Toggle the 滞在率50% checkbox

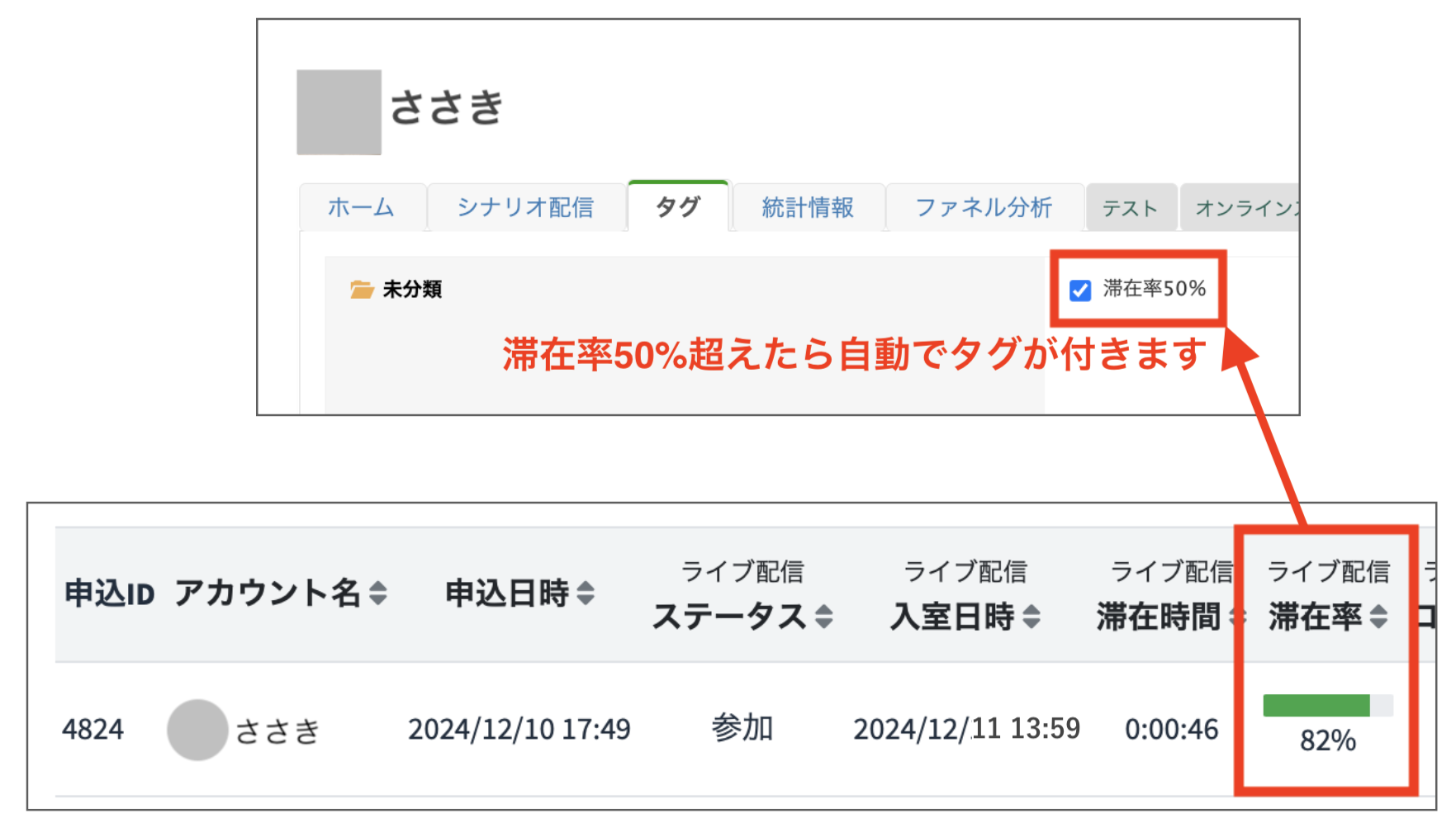coord(1079,289)
